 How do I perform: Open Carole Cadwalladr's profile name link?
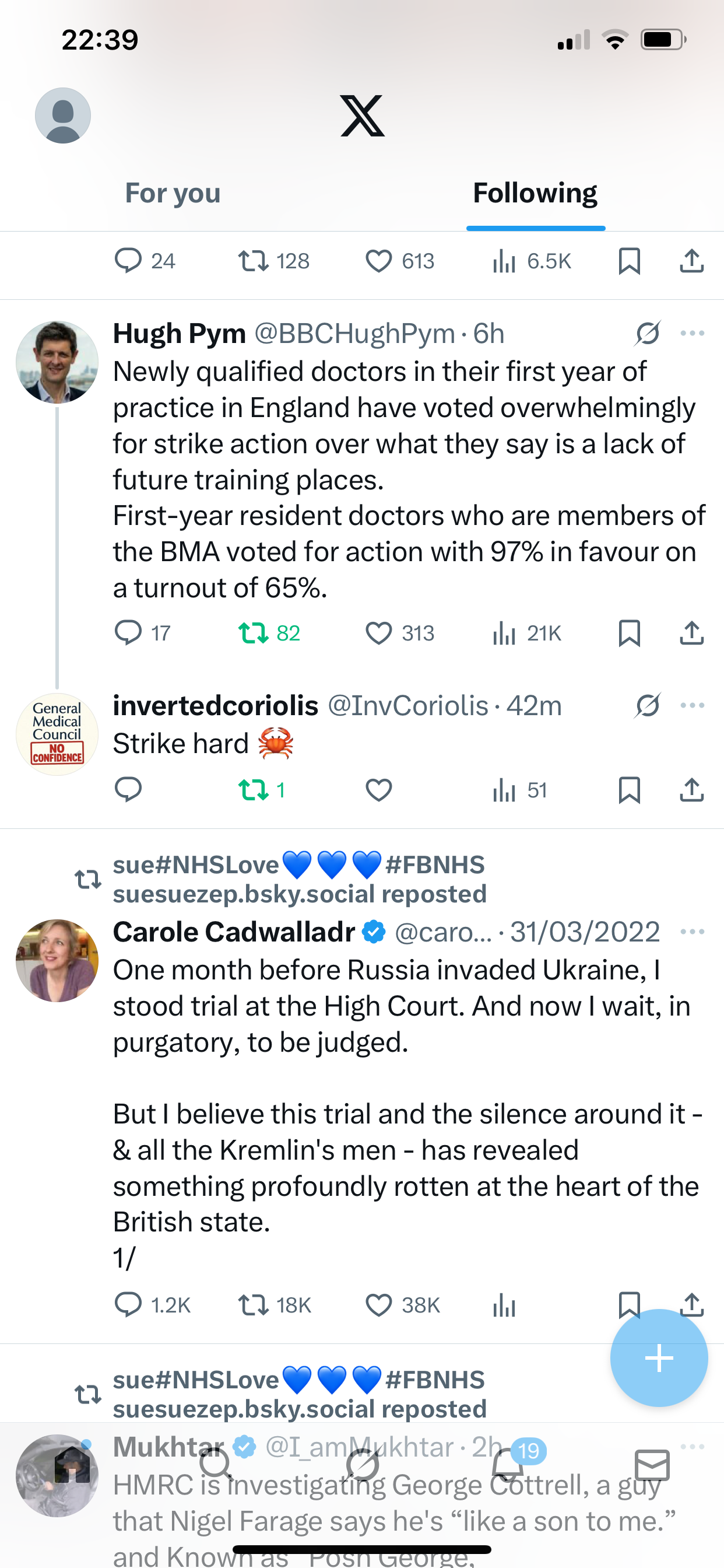pos(234,932)
